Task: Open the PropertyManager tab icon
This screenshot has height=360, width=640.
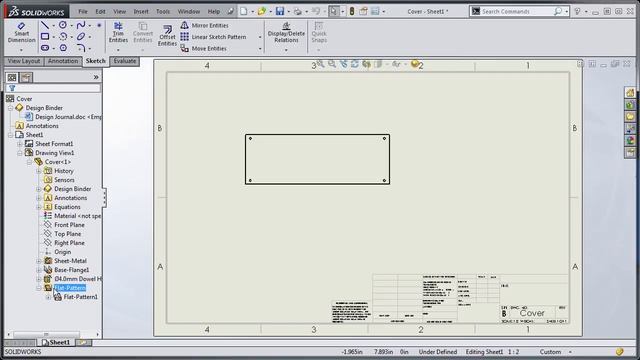Action: [26, 77]
